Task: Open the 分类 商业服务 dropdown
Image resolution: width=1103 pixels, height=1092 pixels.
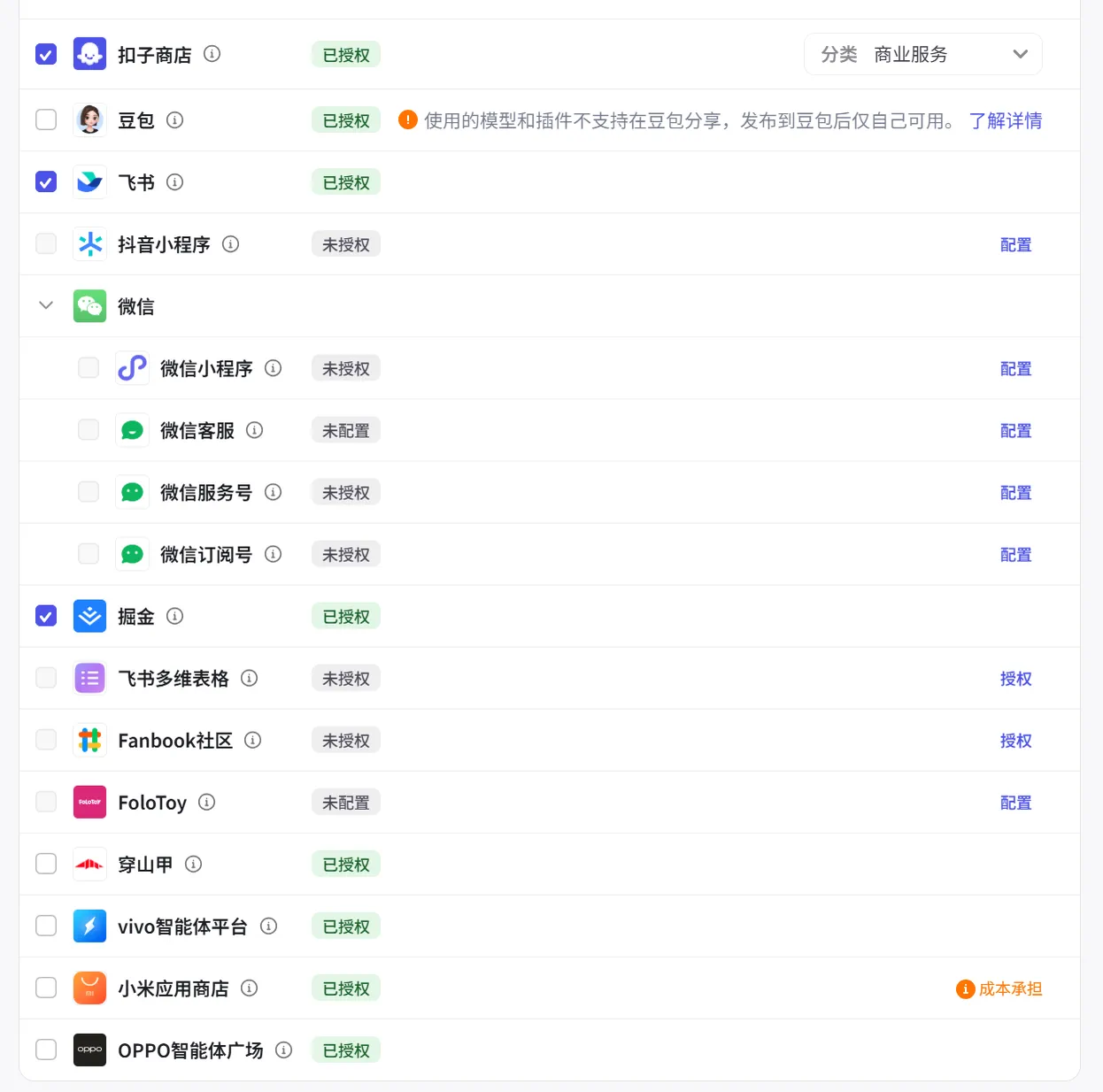Action: pos(923,54)
